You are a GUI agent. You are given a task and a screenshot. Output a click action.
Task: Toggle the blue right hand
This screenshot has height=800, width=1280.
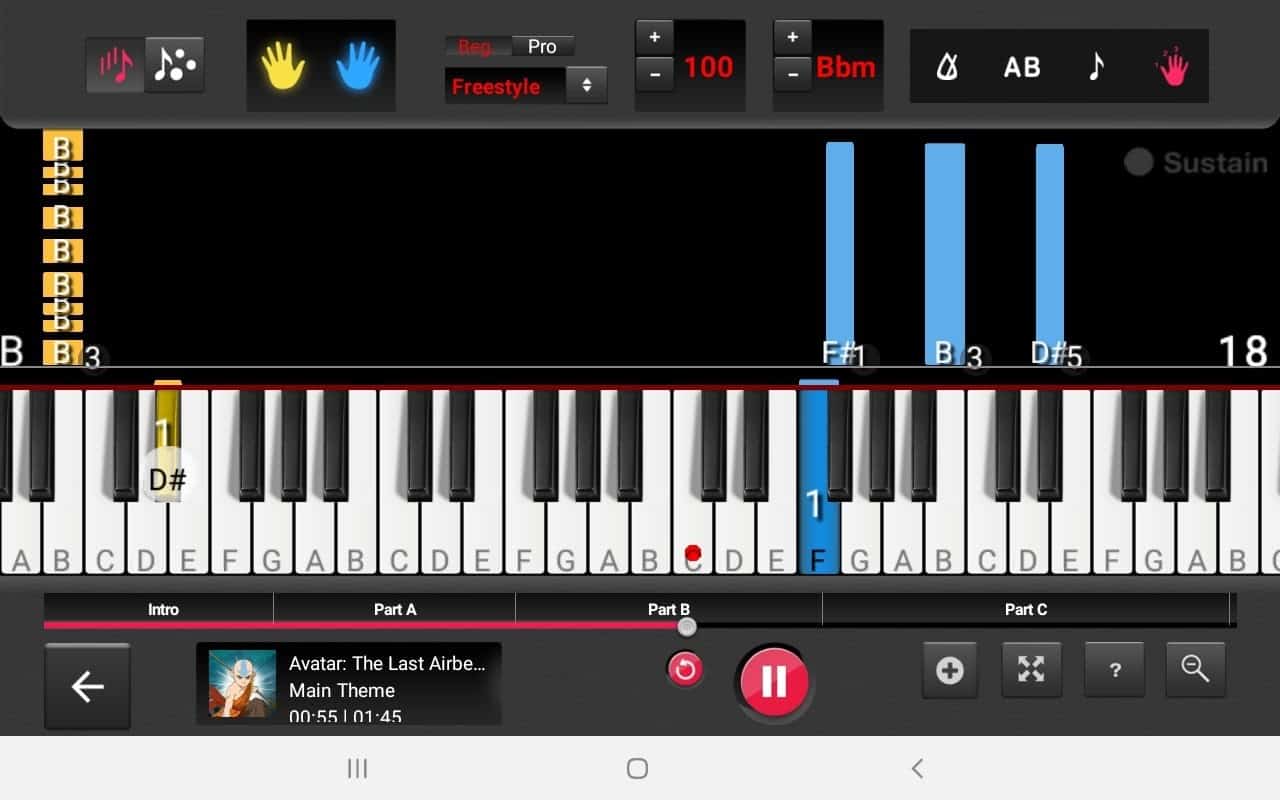pyautogui.click(x=358, y=67)
